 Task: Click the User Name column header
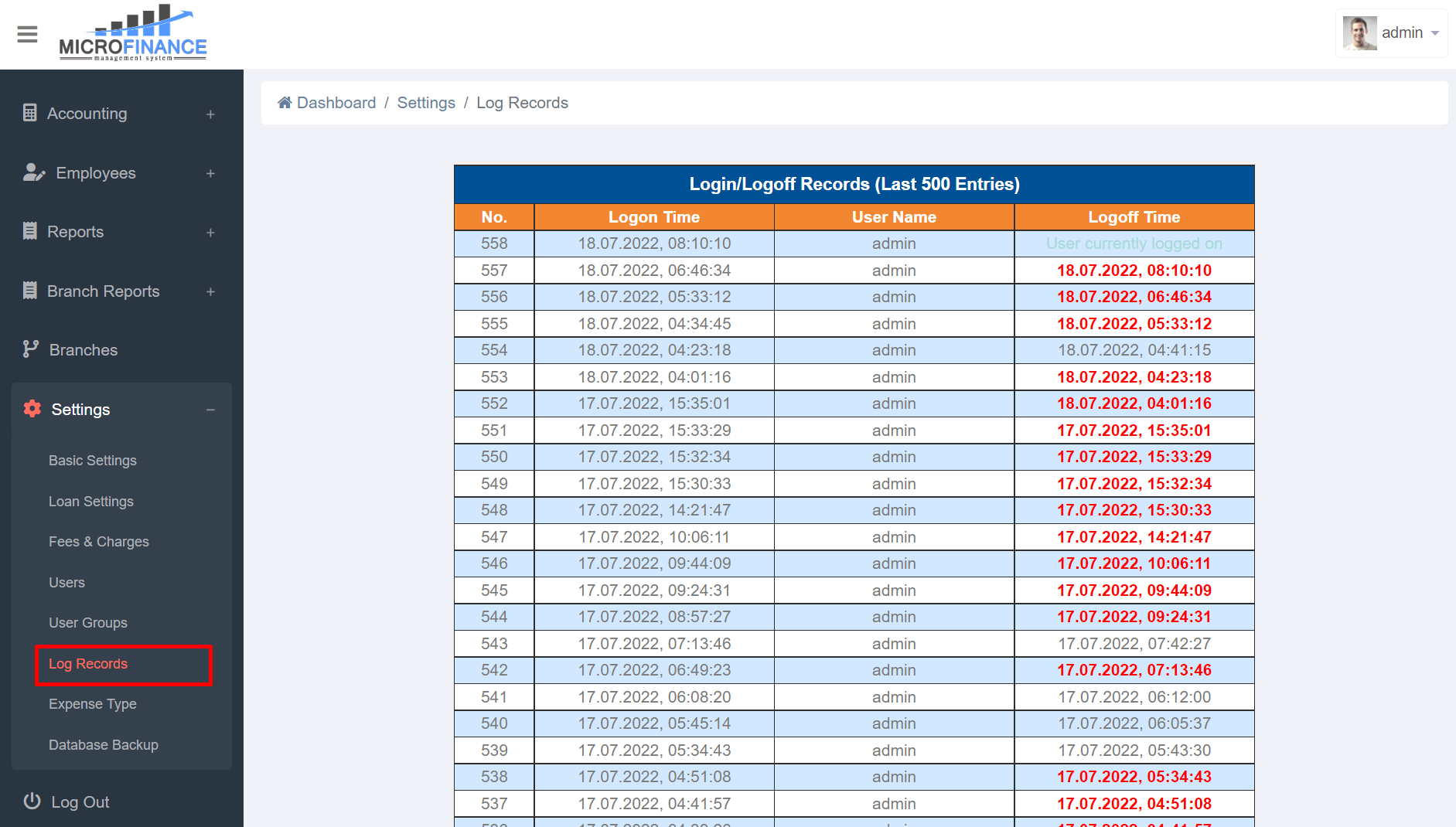pos(894,217)
